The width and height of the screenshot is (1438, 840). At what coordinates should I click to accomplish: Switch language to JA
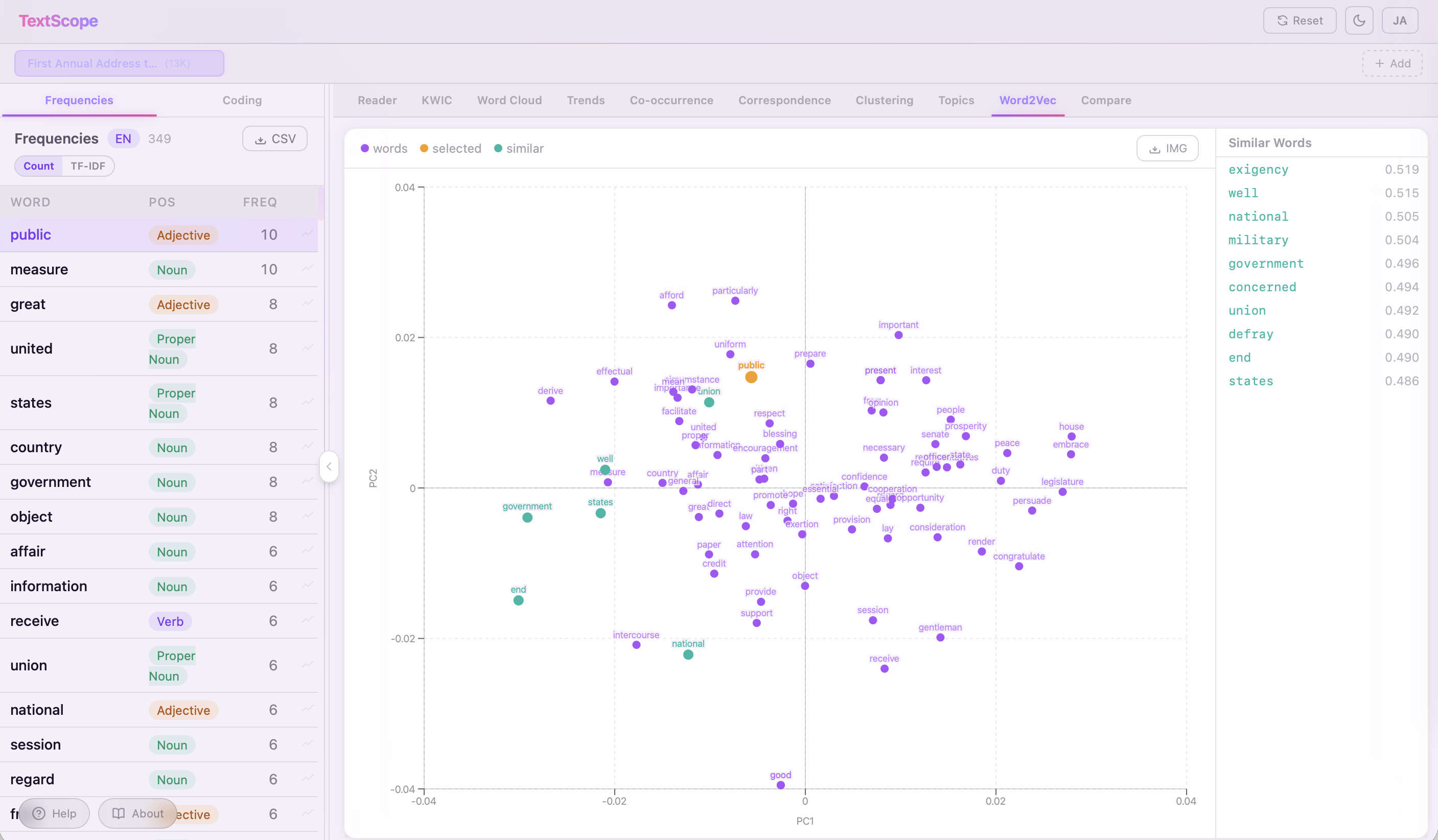1399,20
